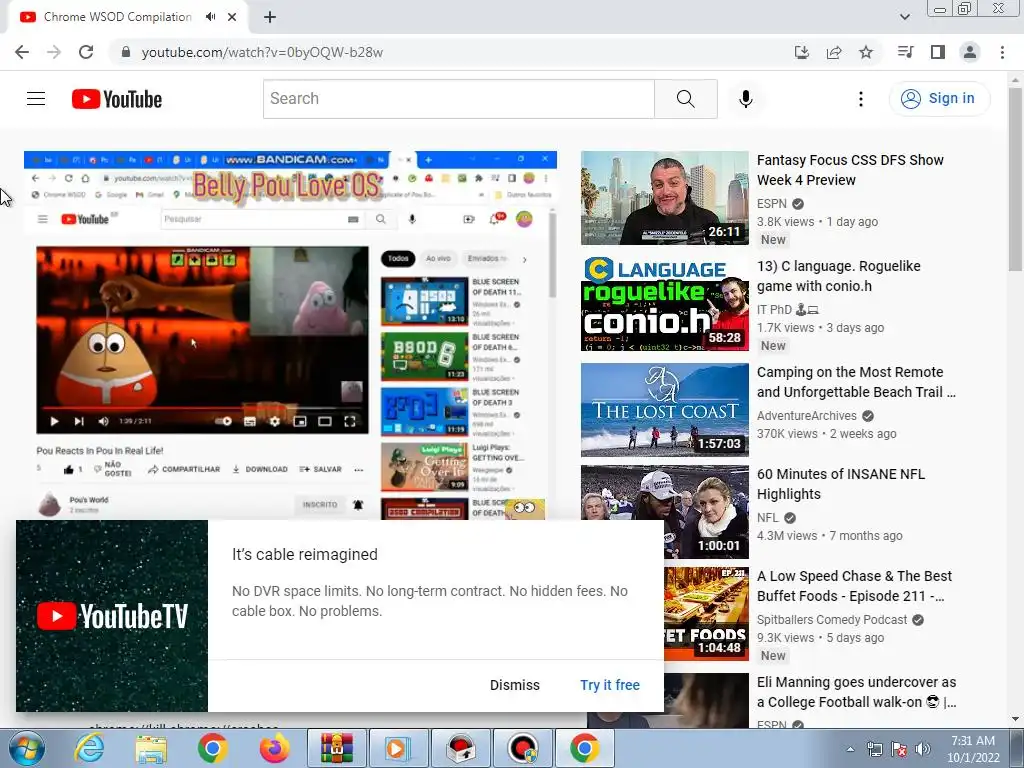This screenshot has width=1024, height=768.
Task: Click the Install YouTube app icon
Action: [802, 52]
